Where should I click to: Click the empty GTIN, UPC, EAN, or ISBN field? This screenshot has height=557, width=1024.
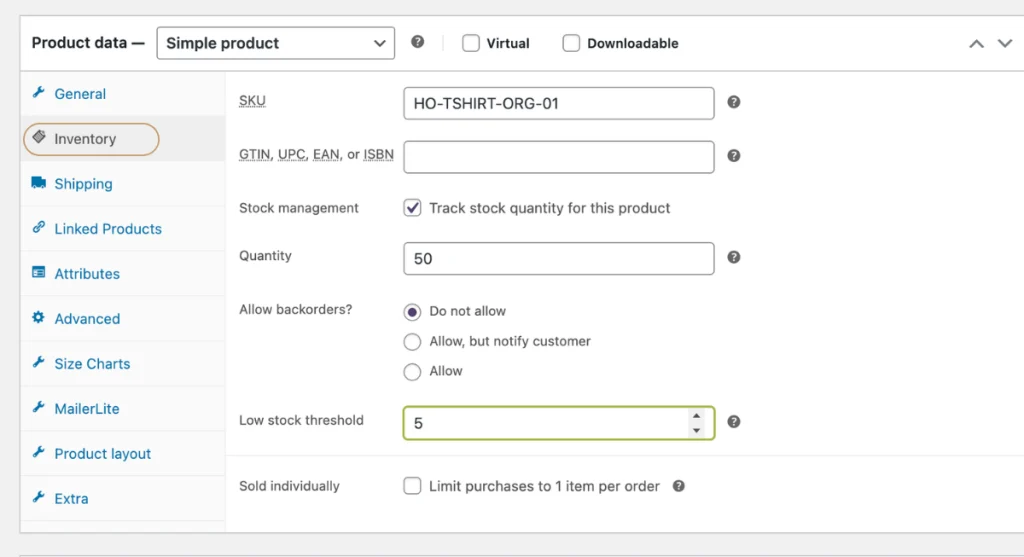tap(558, 157)
